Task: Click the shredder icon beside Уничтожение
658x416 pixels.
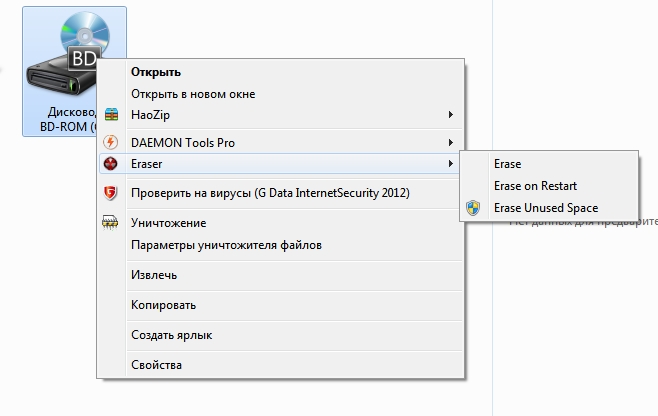Action: pos(111,223)
